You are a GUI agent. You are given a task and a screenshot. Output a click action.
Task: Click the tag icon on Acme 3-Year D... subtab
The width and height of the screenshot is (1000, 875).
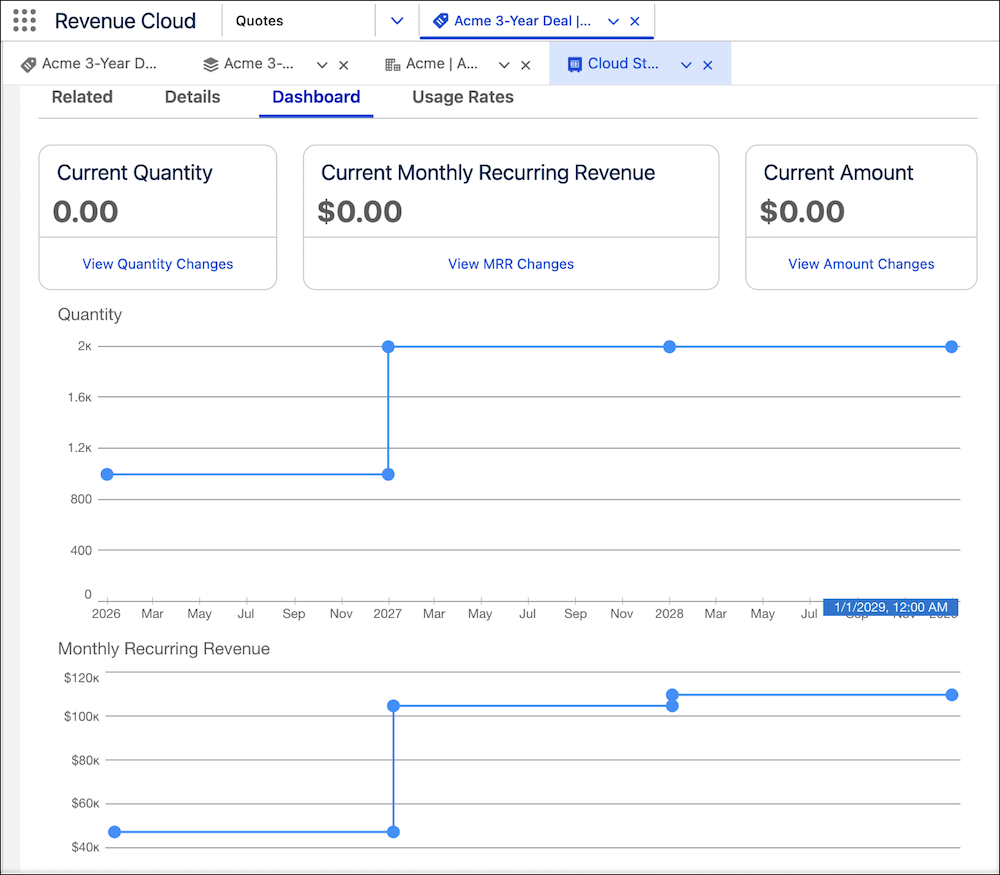(28, 64)
